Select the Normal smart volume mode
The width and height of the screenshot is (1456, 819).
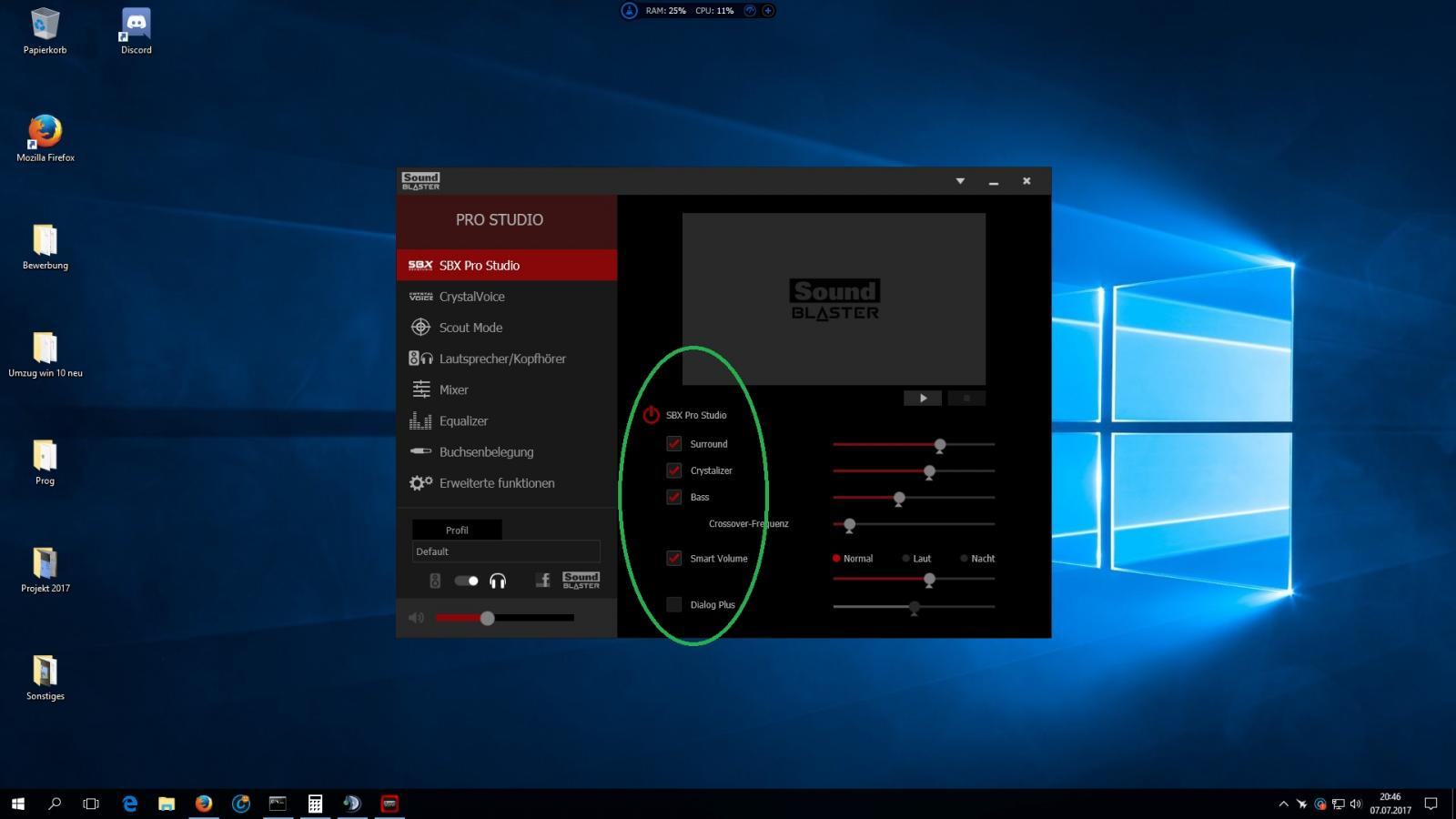[x=853, y=559]
